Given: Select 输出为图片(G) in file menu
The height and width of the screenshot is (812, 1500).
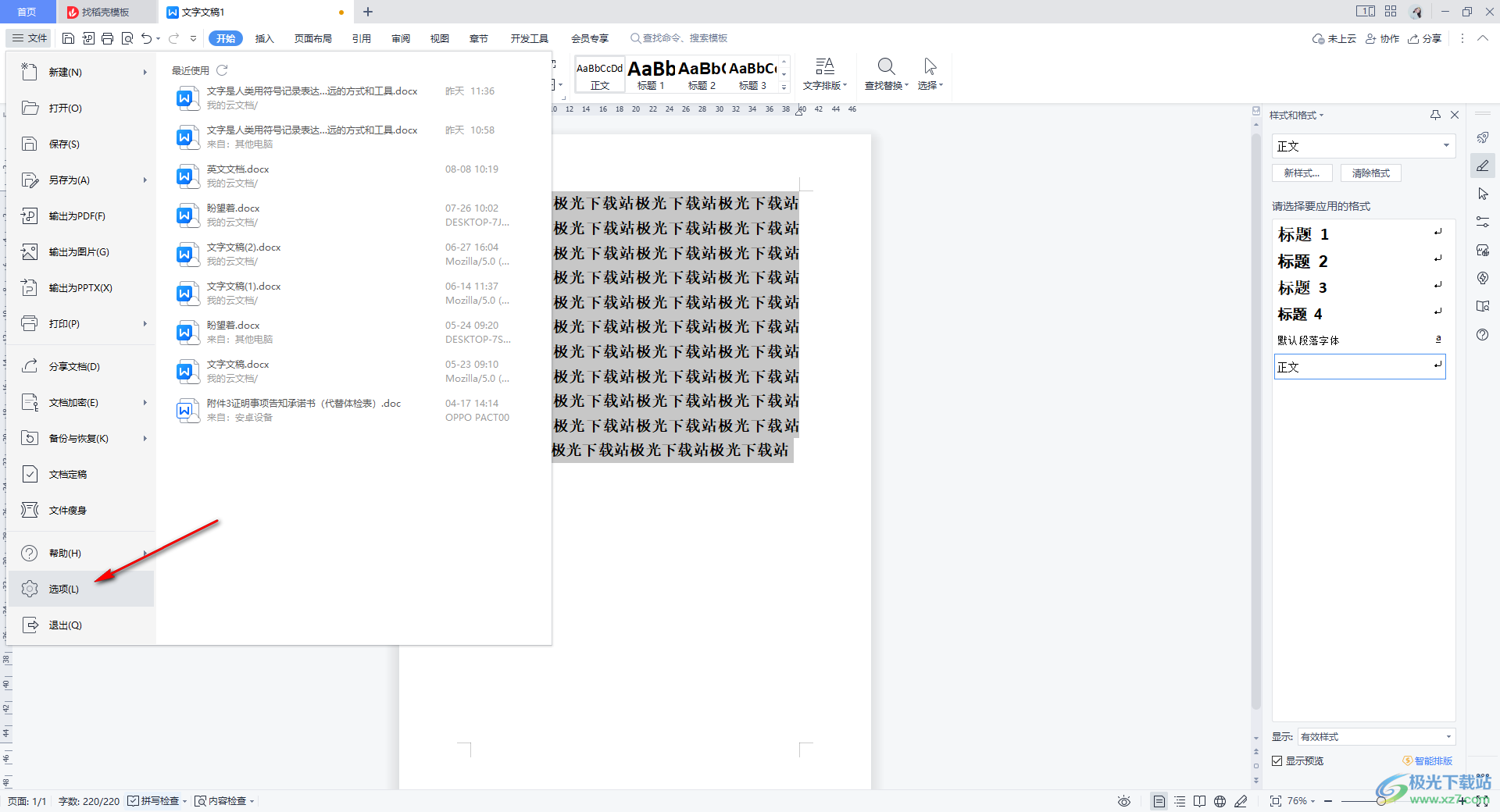Looking at the screenshot, I should click(82, 251).
